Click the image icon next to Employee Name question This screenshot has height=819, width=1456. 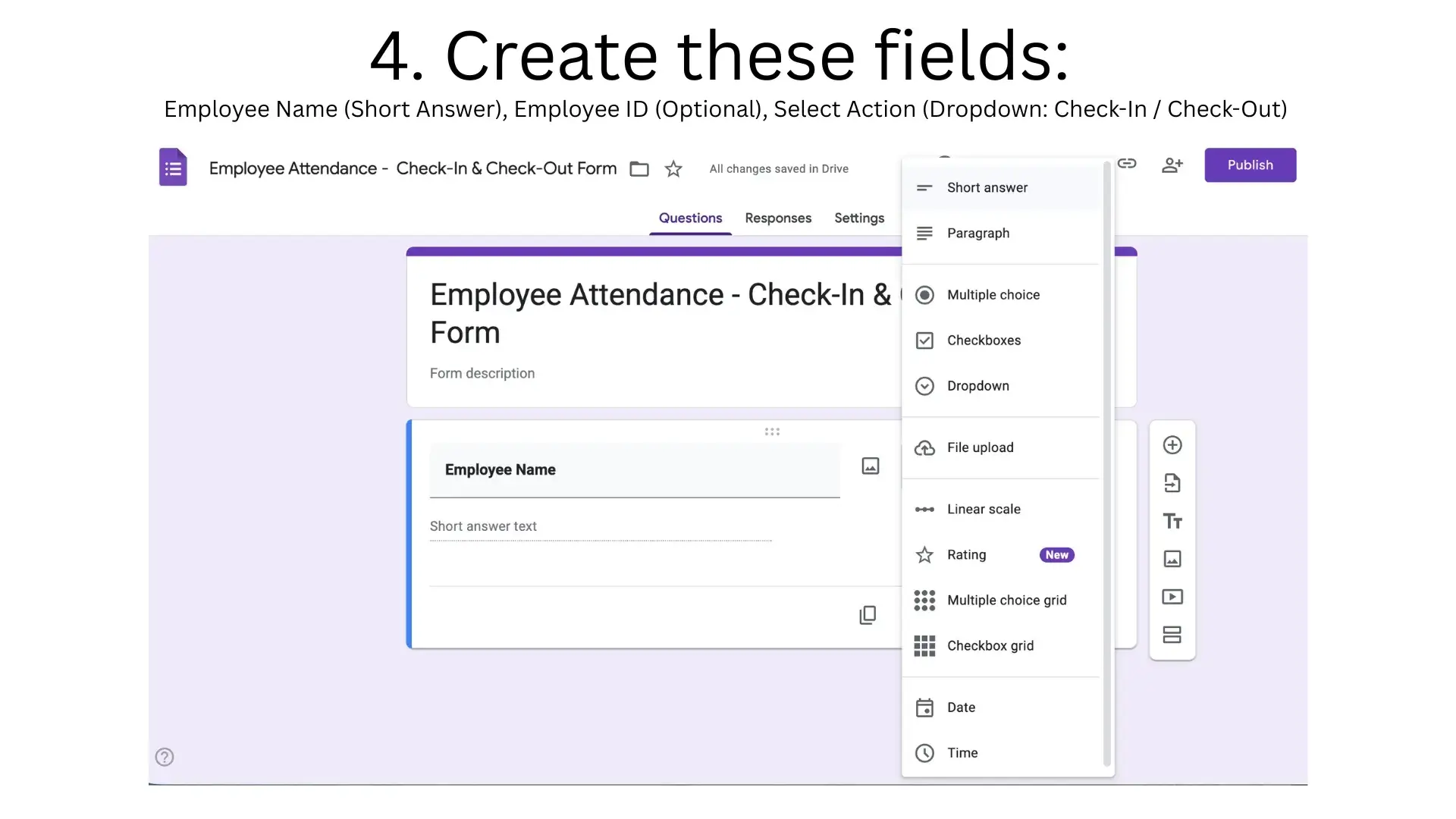pyautogui.click(x=870, y=466)
